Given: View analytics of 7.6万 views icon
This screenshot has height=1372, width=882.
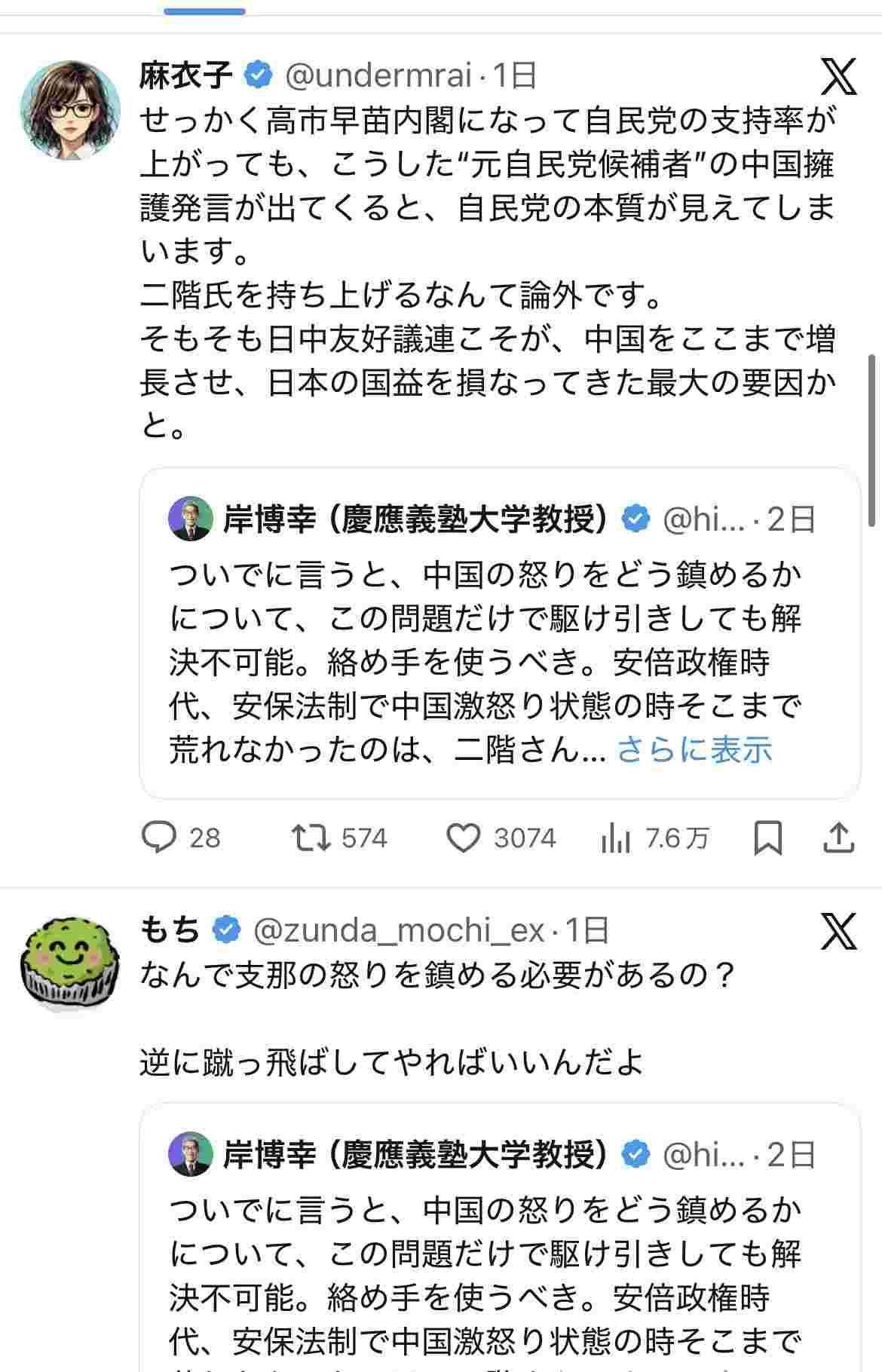Looking at the screenshot, I should (616, 838).
